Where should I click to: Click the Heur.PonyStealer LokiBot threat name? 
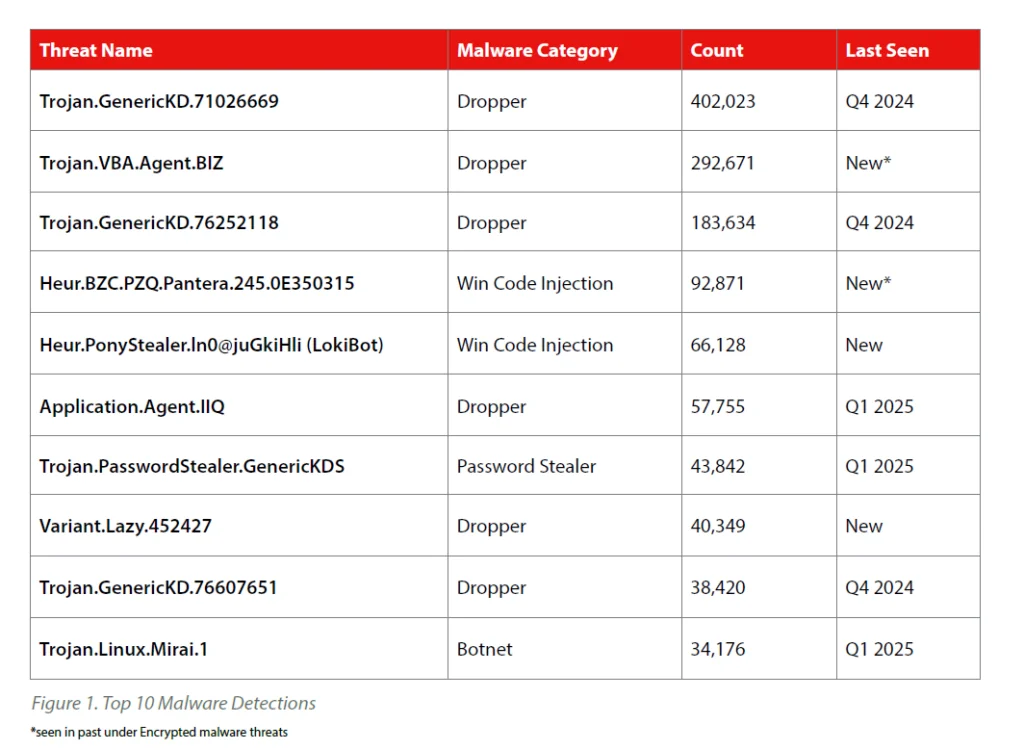tap(211, 345)
